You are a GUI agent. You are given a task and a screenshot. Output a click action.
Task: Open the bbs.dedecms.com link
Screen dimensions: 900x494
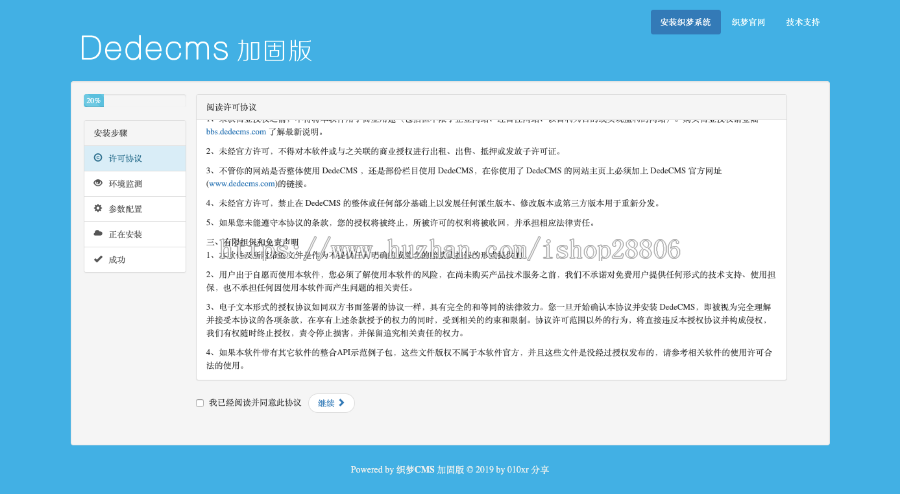[236, 131]
